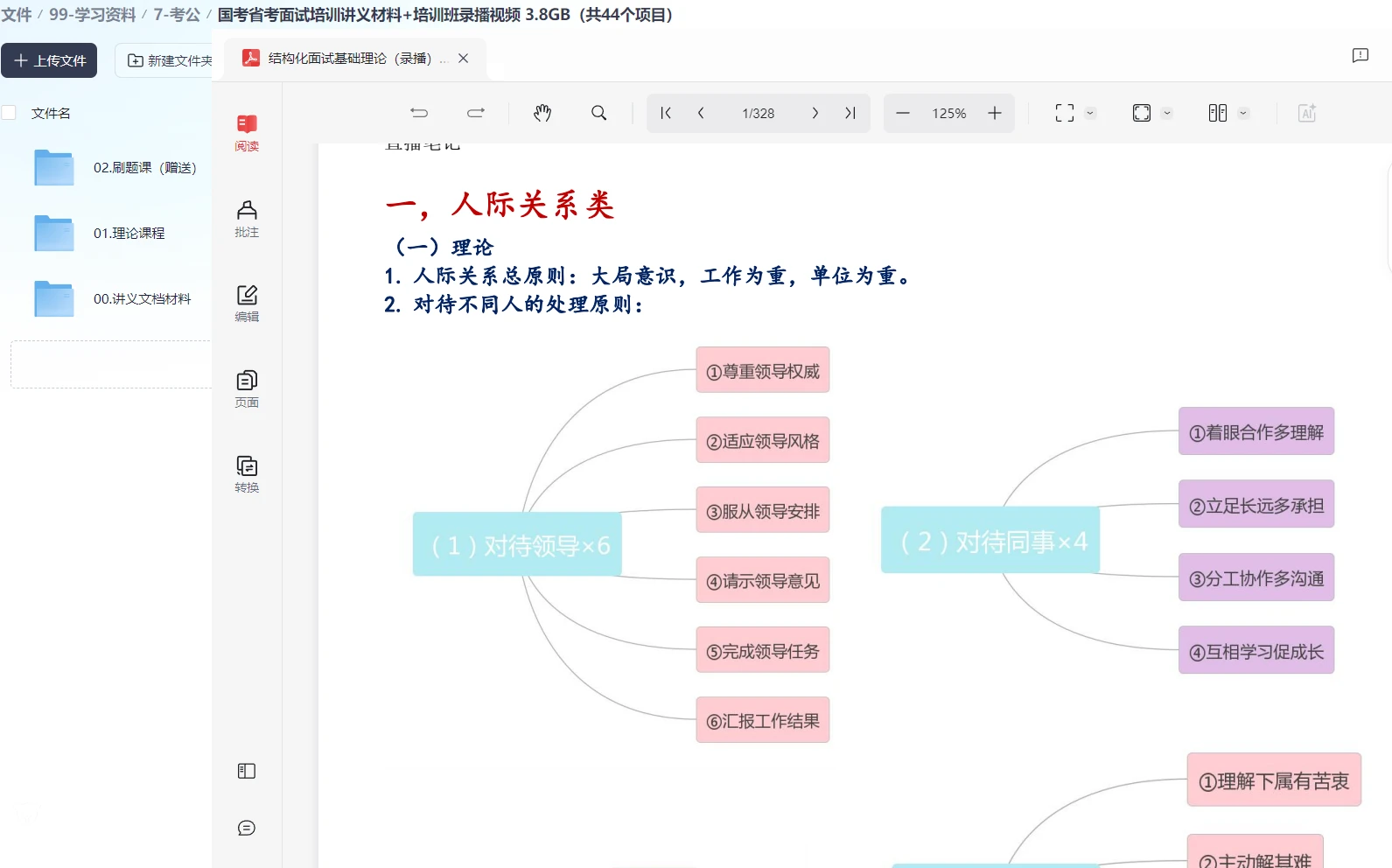Expand the fullscreen options dropdown arrow

(x=1090, y=113)
